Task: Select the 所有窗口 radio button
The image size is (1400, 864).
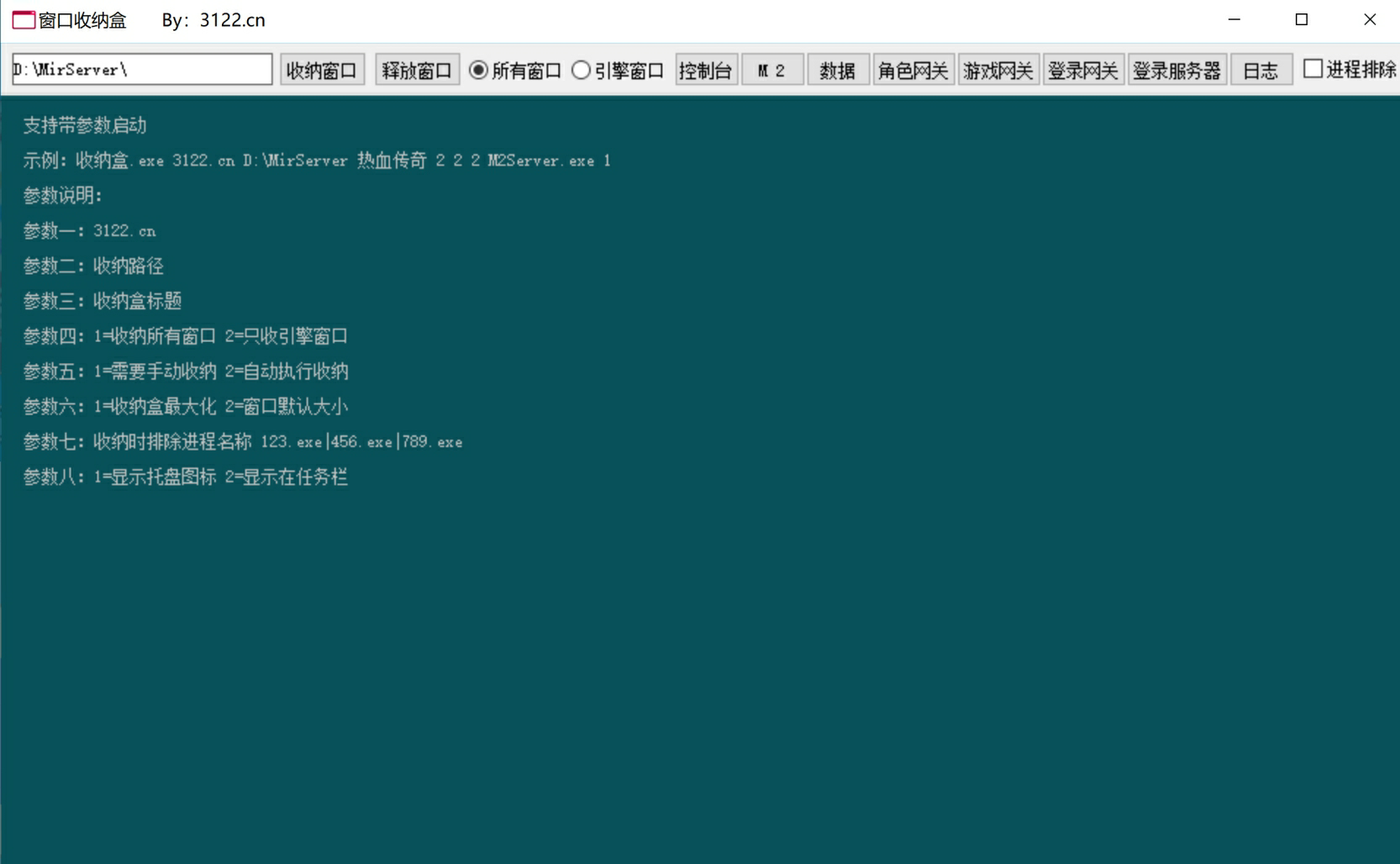Action: coord(515,71)
